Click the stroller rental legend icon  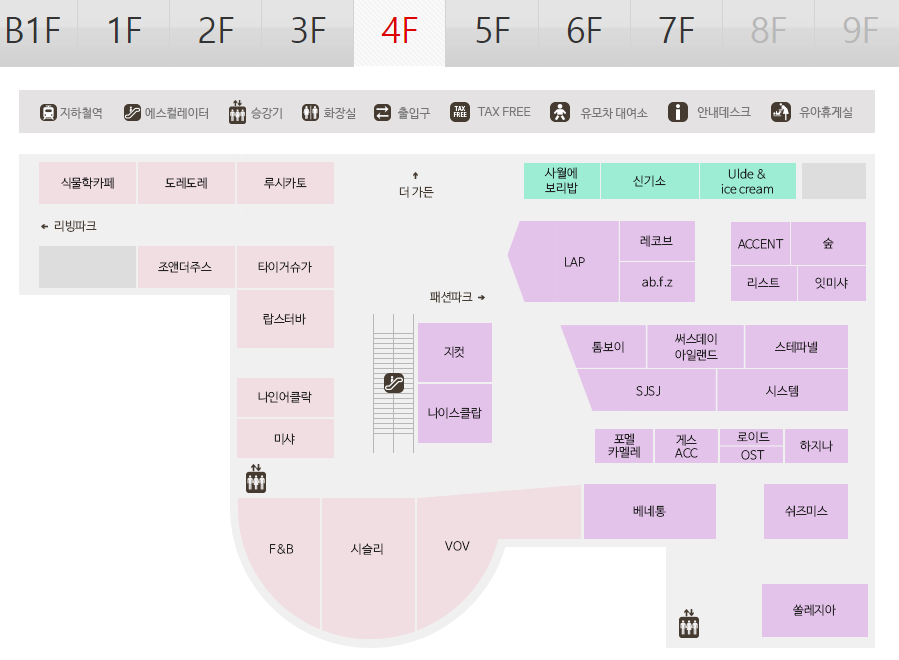pyautogui.click(x=560, y=112)
